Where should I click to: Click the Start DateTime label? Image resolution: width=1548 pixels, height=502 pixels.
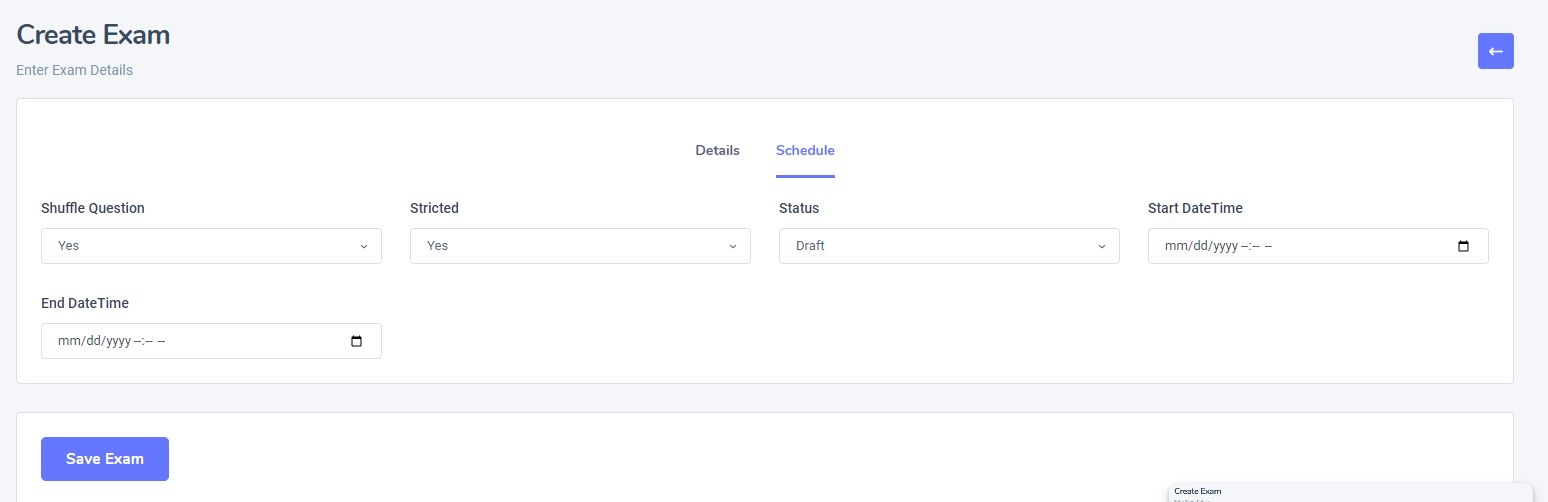(x=1195, y=208)
